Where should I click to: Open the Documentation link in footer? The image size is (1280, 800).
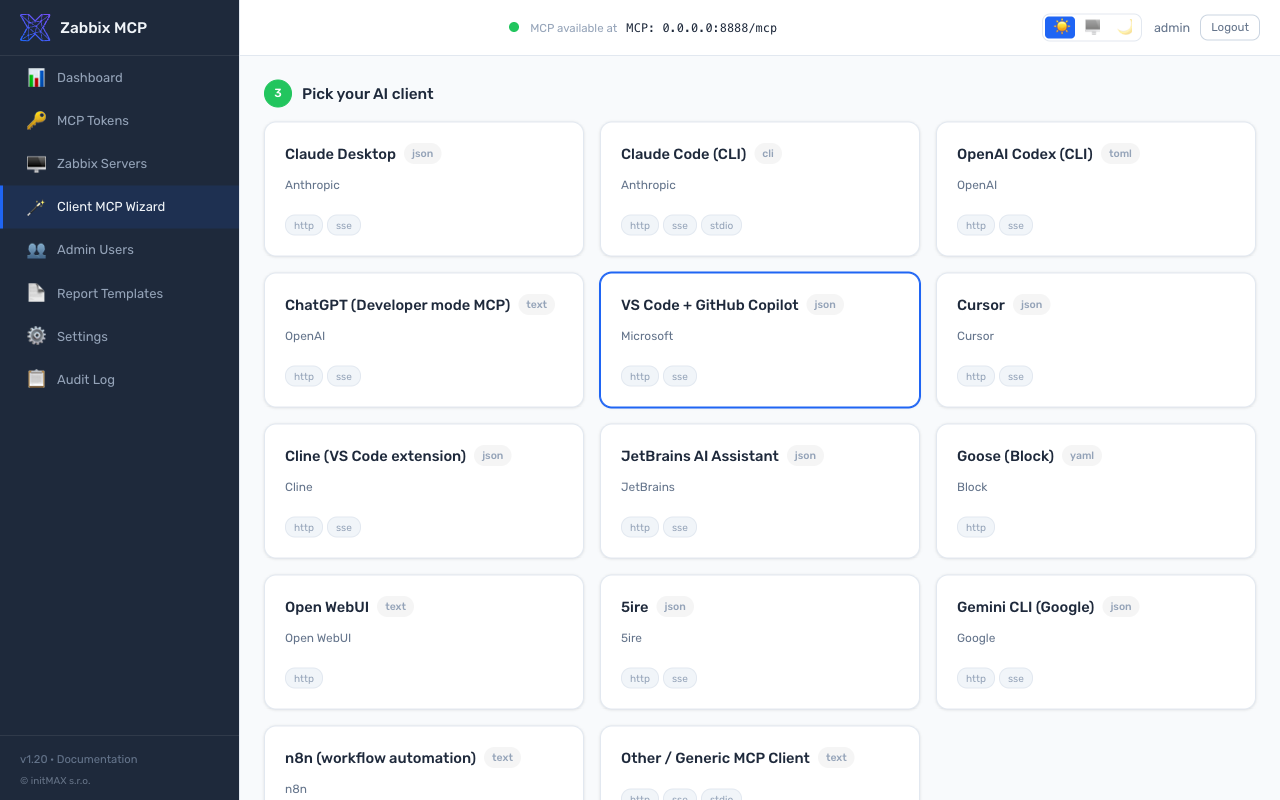point(97,759)
